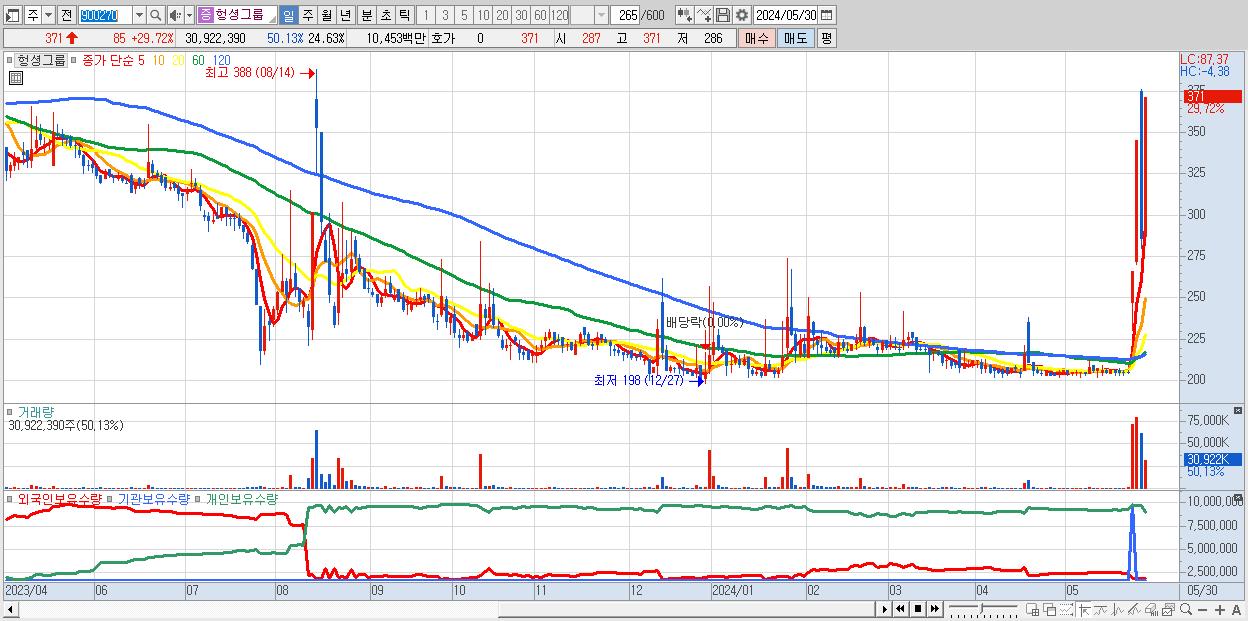Click the zigzag wave tool icon
Image resolution: width=1248 pixels, height=621 pixels.
point(1117,609)
